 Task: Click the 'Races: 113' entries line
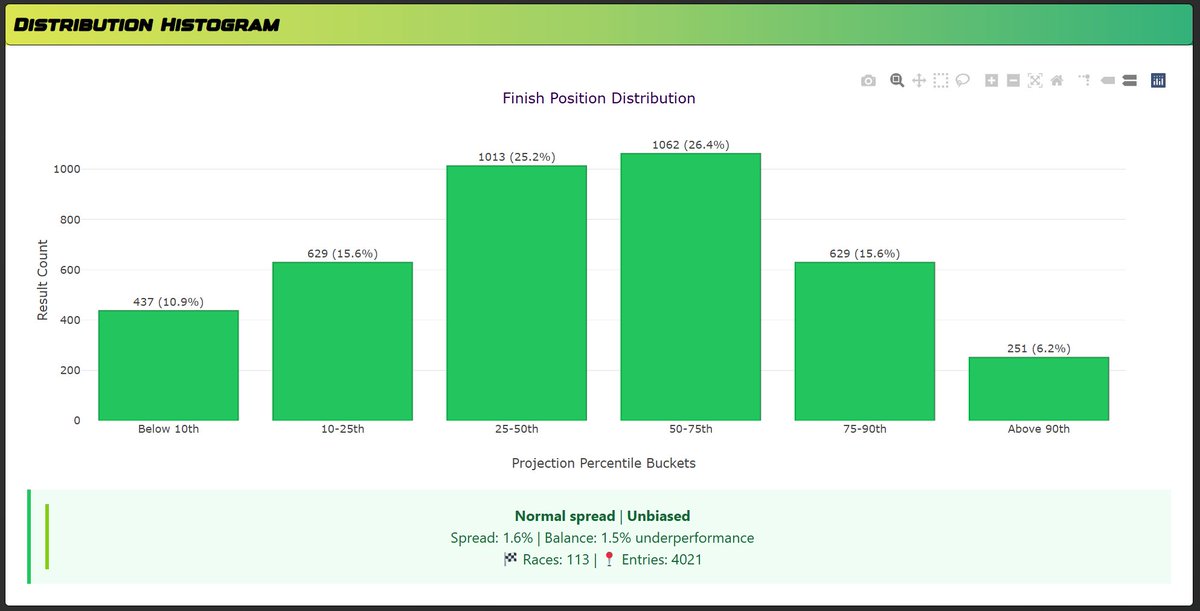click(x=602, y=560)
